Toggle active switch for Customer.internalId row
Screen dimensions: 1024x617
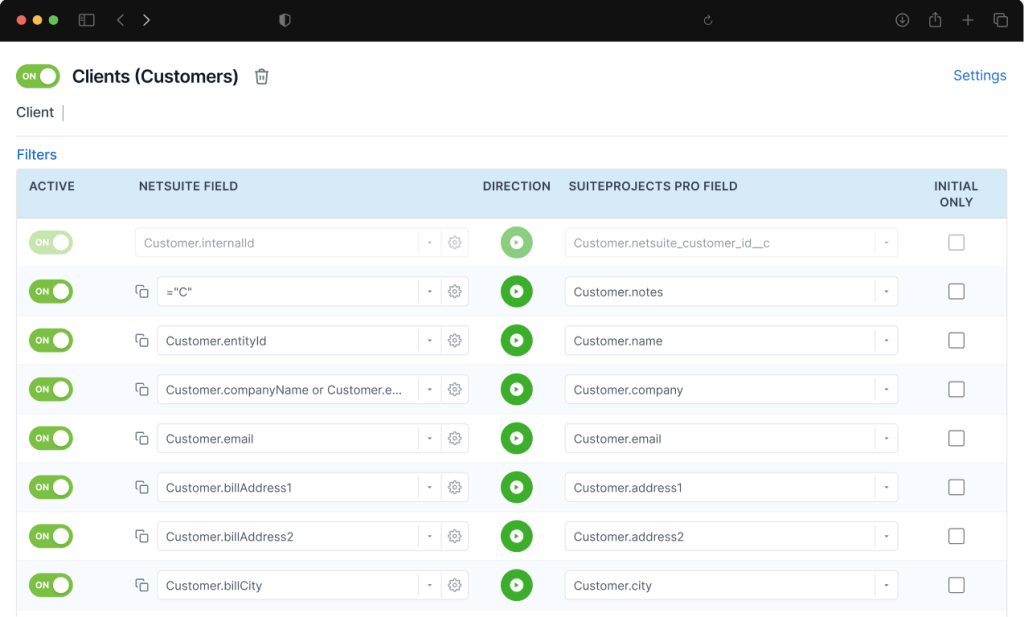pos(51,242)
